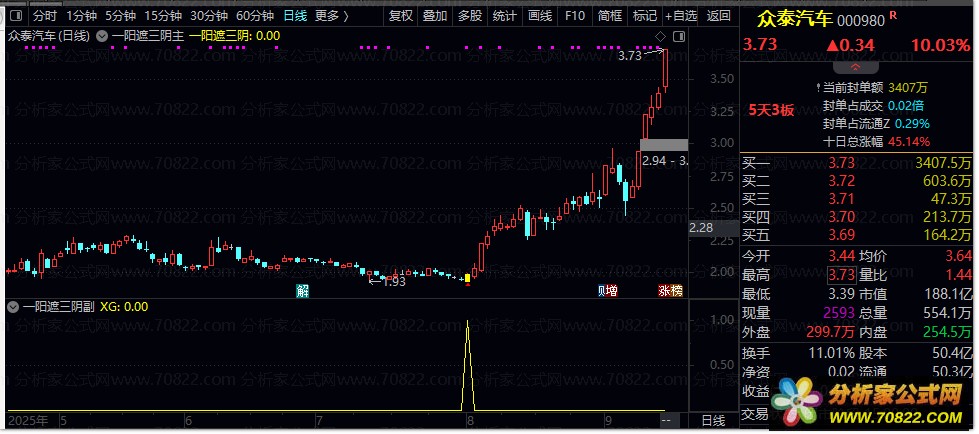Select the 日线 daily period tab
Viewport: 979px width, 434px height.
[295, 16]
